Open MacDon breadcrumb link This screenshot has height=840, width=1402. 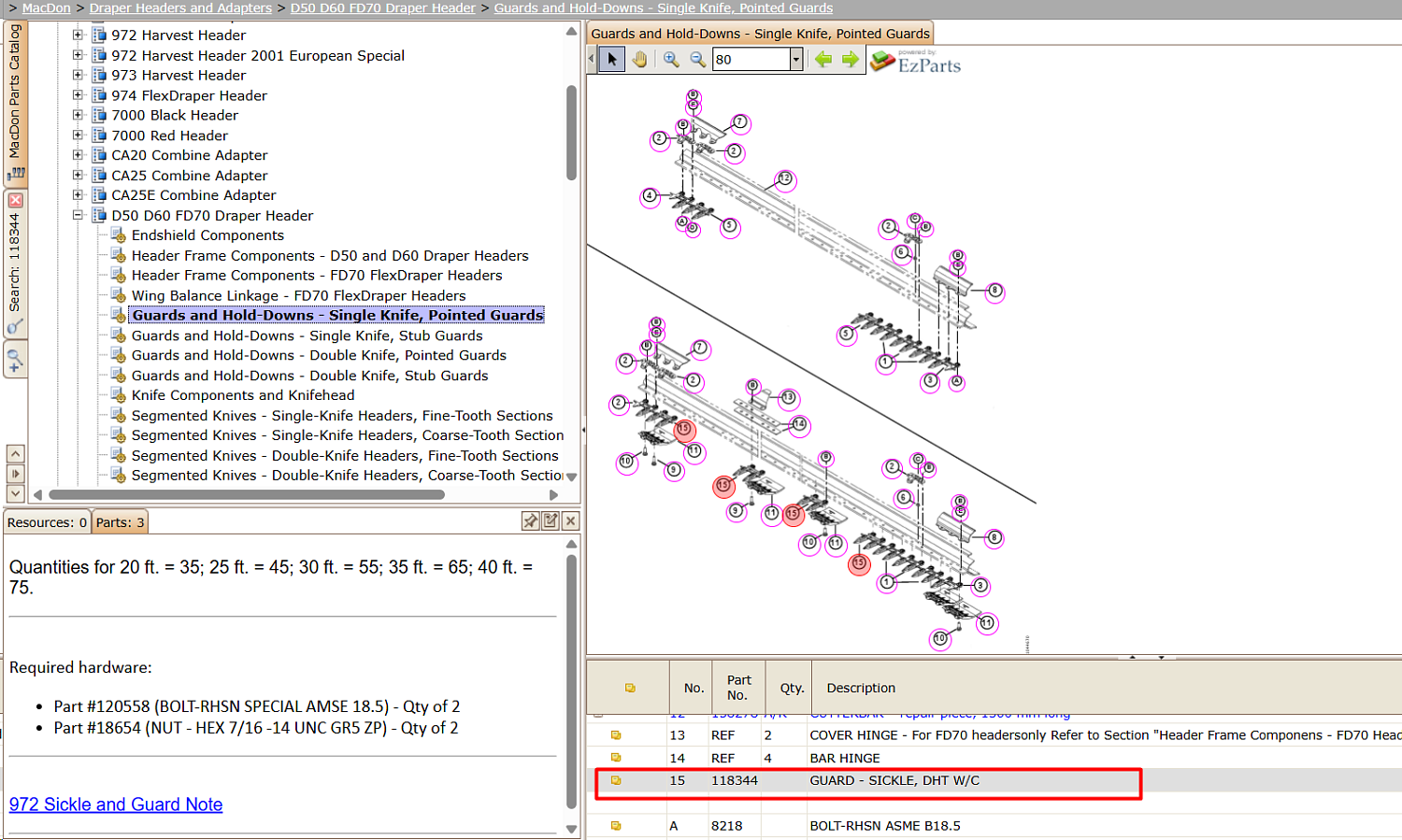(x=46, y=8)
